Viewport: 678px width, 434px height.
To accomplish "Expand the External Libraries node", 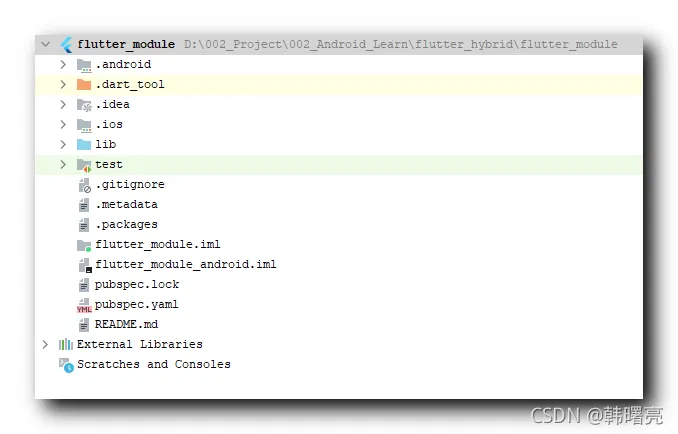I will 45,345.
